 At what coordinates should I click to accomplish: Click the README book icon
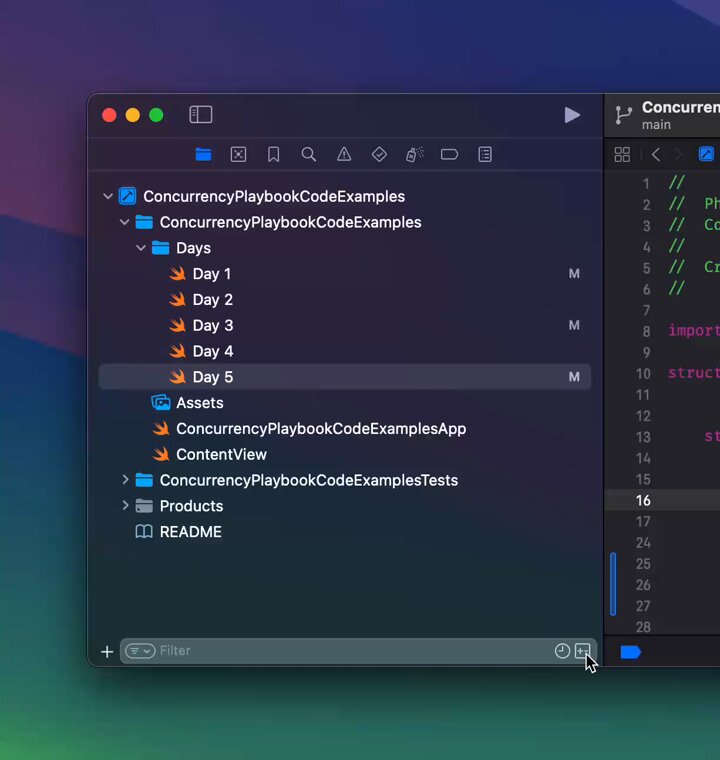[144, 532]
